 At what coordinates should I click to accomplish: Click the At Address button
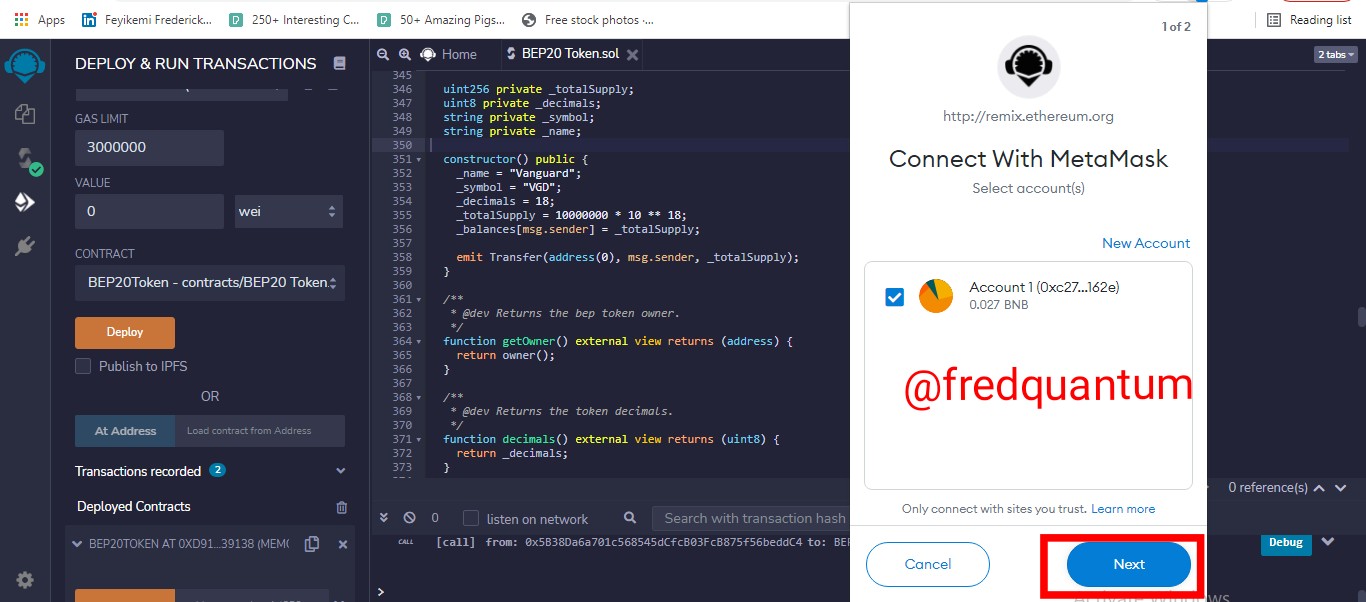(x=125, y=431)
